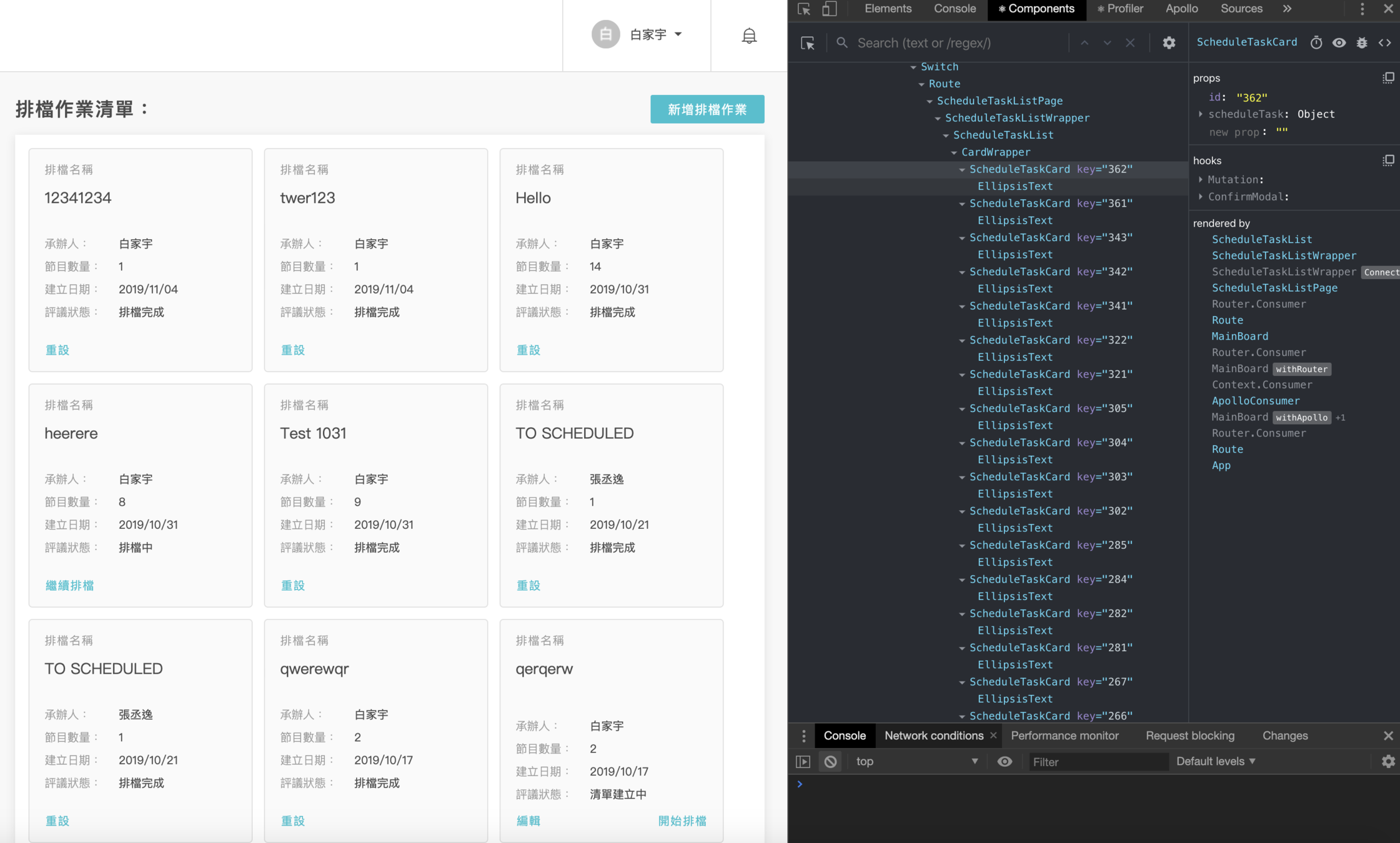The image size is (1400, 843).
Task: Click the 繼續排檔 link on heerere card
Action: pos(69,585)
